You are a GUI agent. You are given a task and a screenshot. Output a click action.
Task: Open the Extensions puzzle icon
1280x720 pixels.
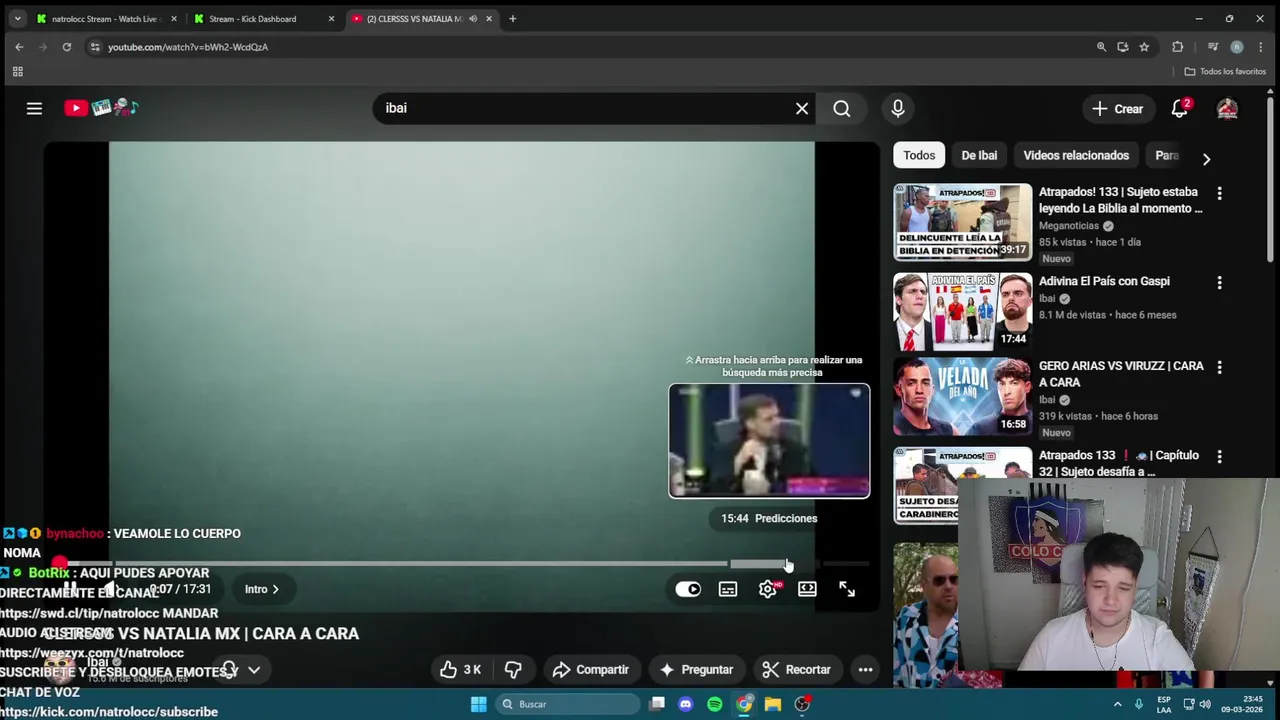click(1178, 47)
